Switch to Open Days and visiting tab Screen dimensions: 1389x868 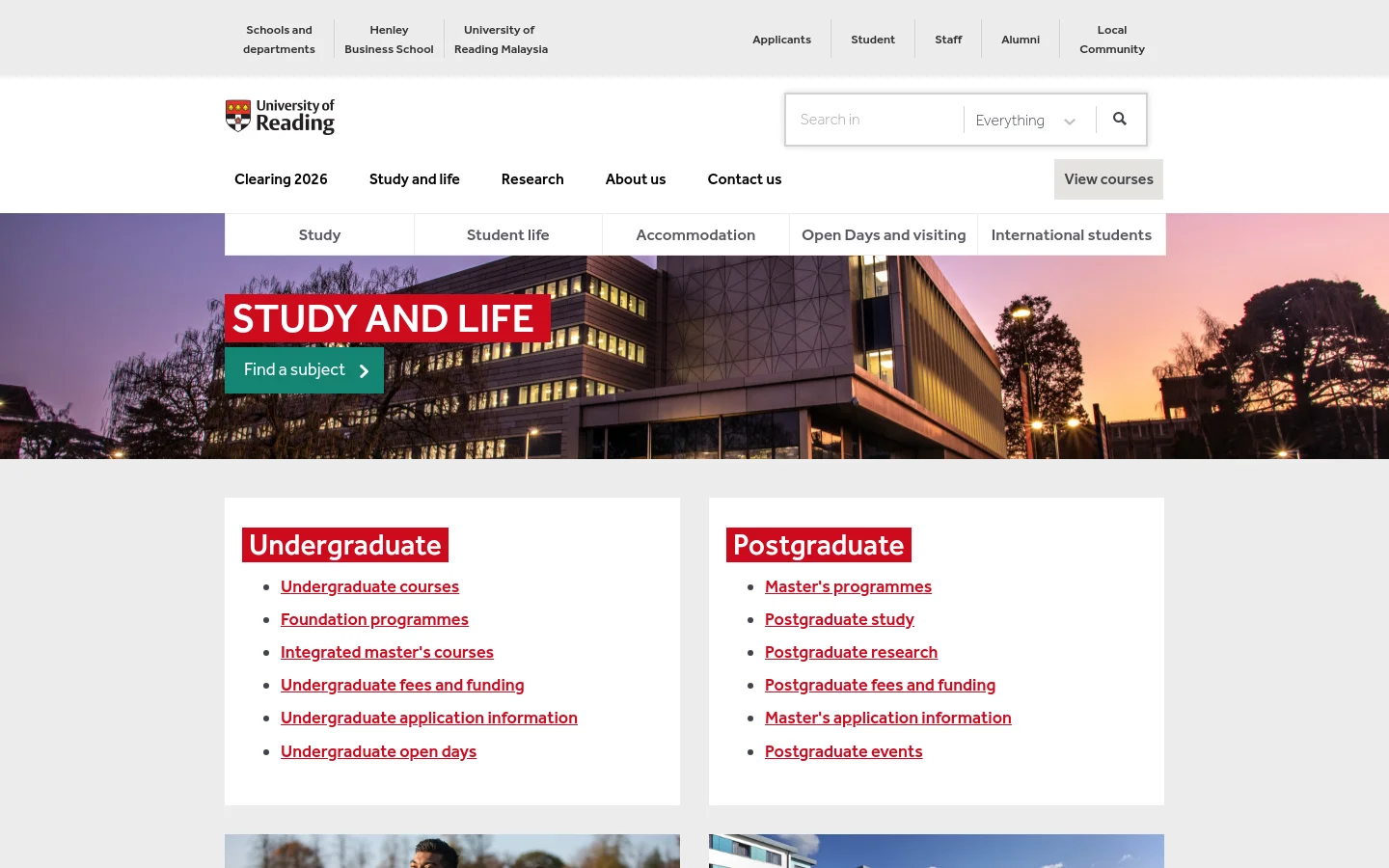tap(884, 234)
